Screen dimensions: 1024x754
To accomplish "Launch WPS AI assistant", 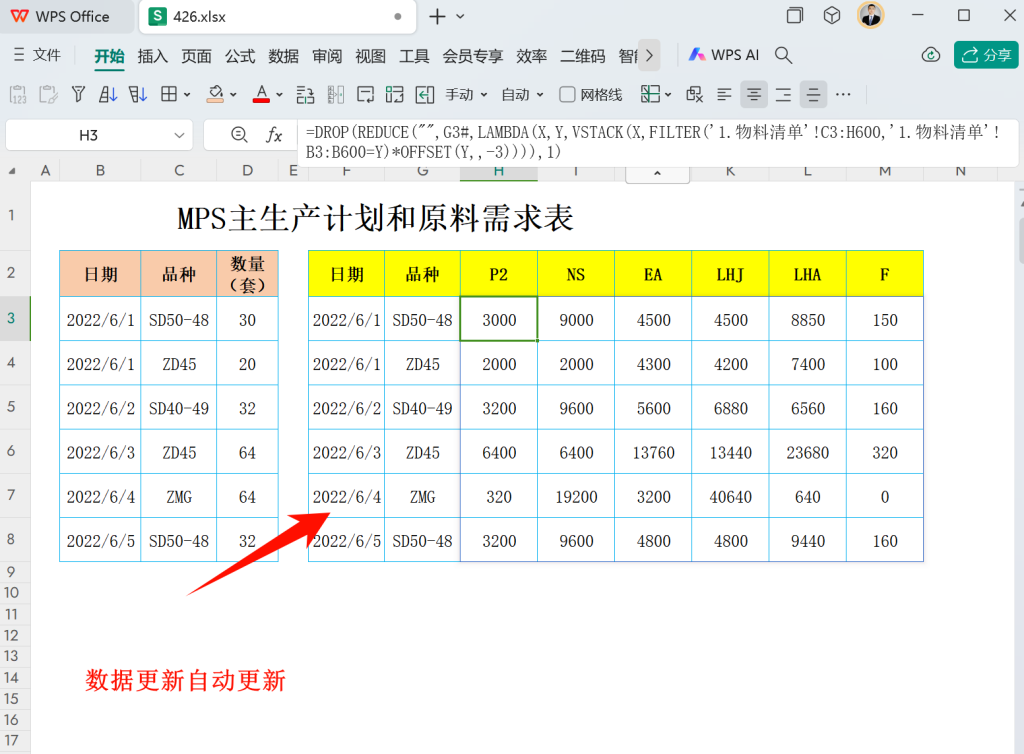I will click(724, 55).
